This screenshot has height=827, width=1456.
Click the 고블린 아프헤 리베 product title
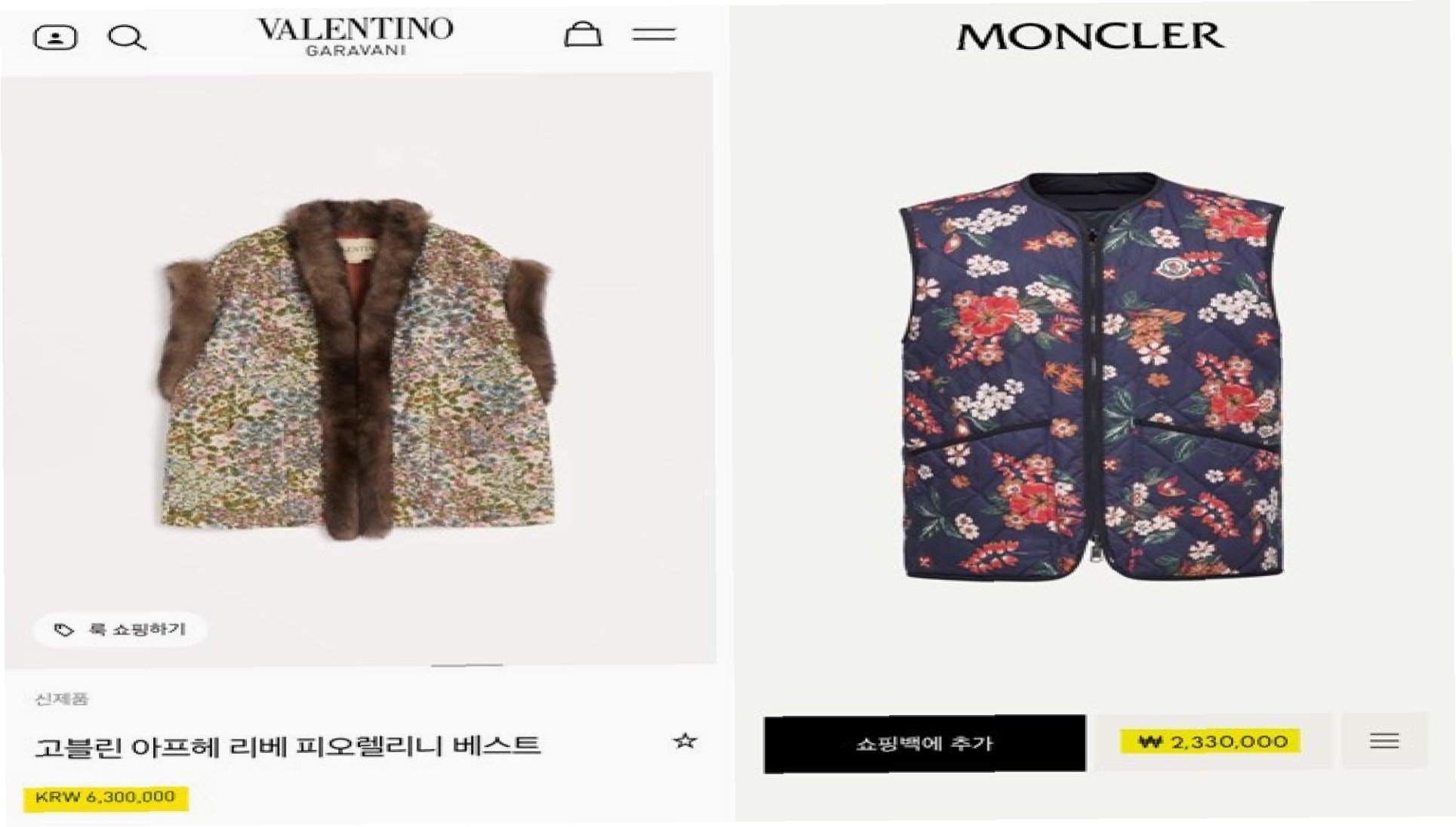(288, 746)
